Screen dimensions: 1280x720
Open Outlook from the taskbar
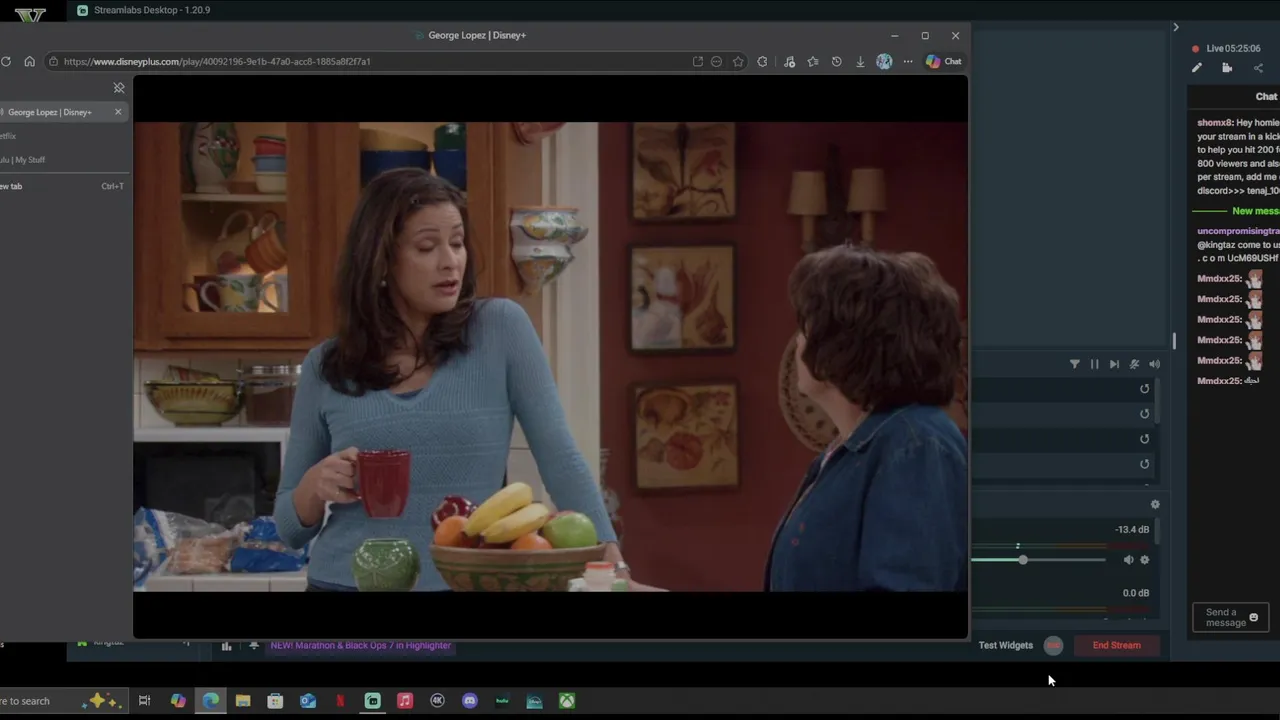pos(308,701)
